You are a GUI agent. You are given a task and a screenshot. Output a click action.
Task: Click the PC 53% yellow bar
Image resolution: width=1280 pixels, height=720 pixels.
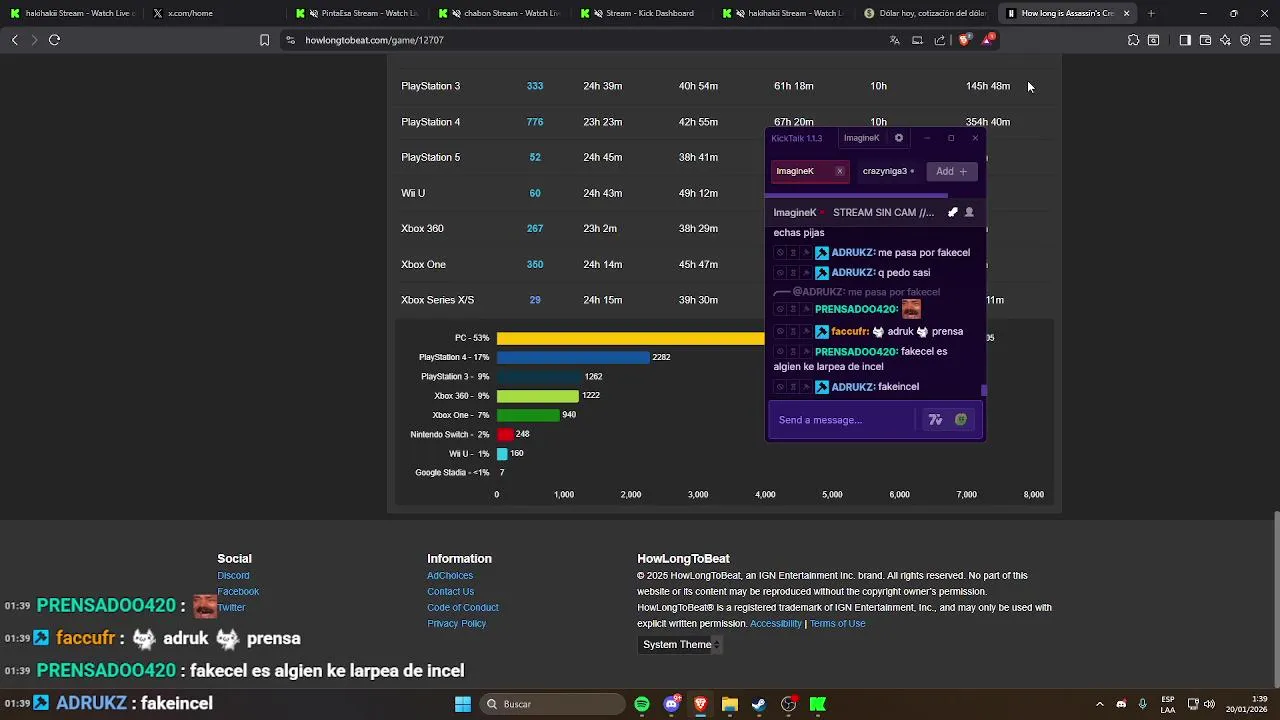tap(630, 338)
